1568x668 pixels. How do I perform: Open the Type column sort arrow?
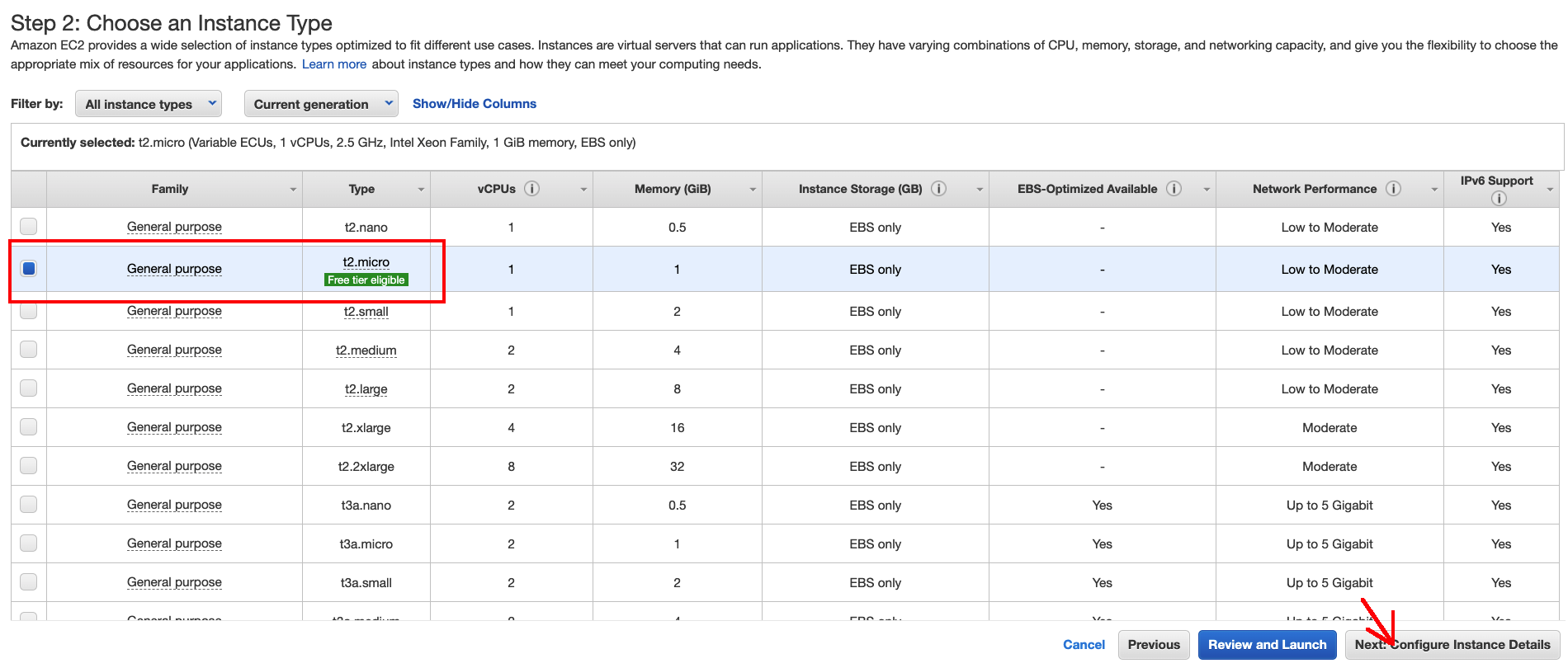(421, 190)
